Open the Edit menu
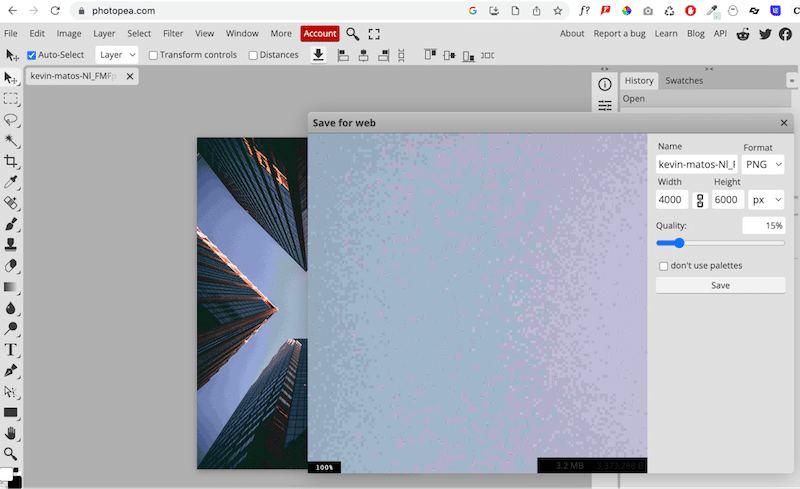Image resolution: width=800 pixels, height=489 pixels. (x=37, y=33)
